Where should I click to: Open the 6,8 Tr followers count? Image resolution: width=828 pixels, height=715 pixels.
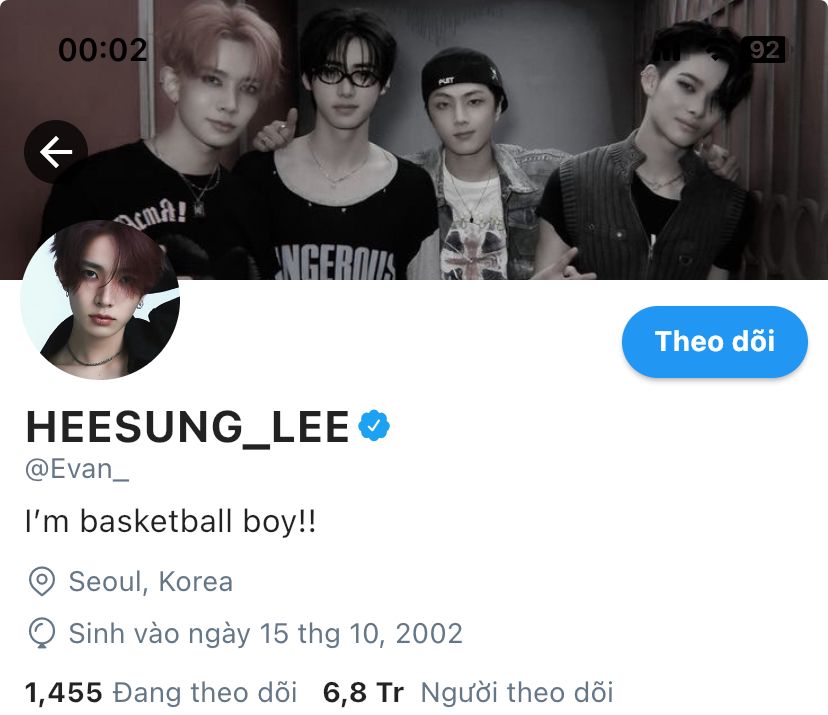(x=363, y=692)
